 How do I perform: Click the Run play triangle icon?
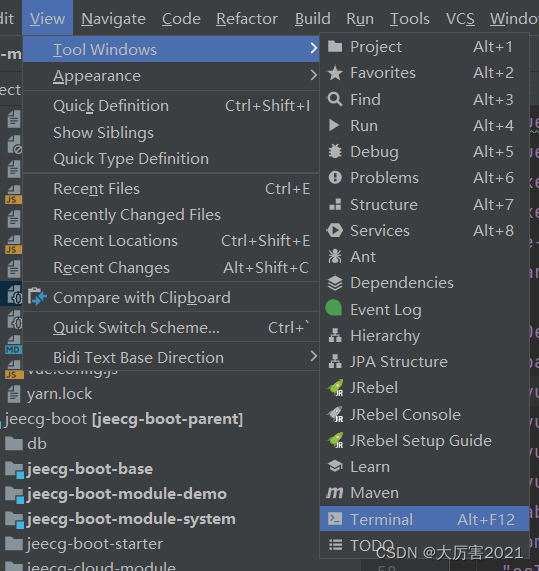pos(334,125)
